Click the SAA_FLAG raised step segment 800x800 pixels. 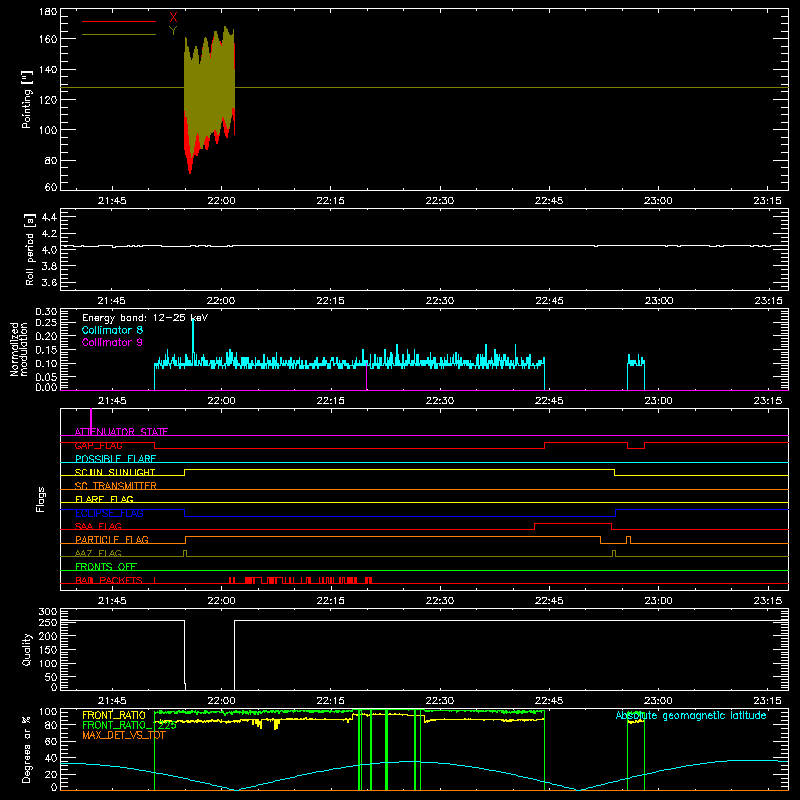pyautogui.click(x=572, y=524)
